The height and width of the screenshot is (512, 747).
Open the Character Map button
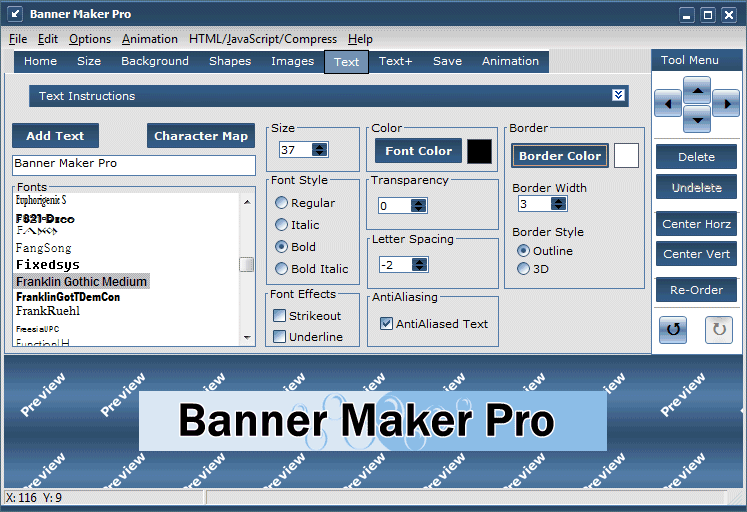(200, 136)
